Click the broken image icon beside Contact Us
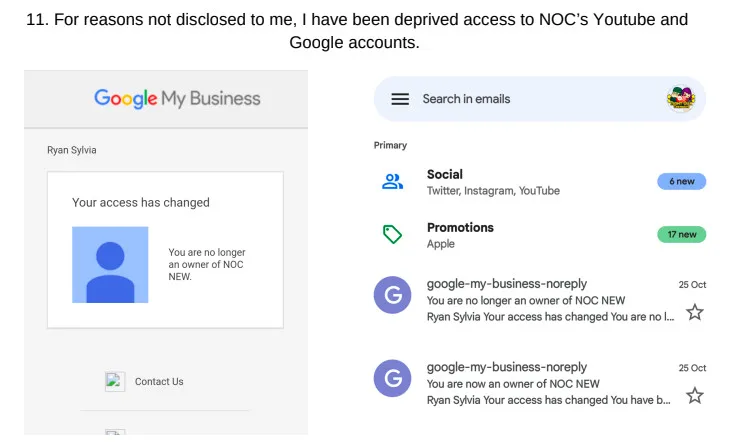The height and width of the screenshot is (442, 729). [x=115, y=381]
